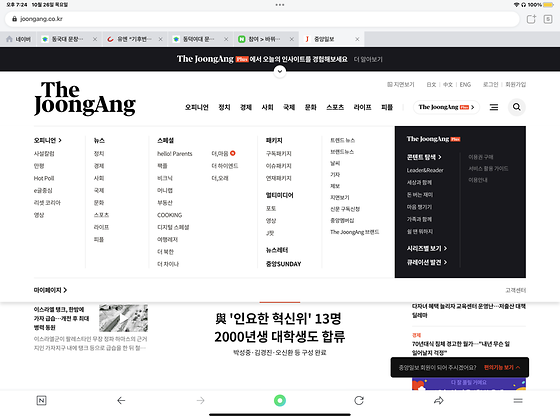Click the padlock icon in the address bar
Viewport: 560px width, 419px height.
tap(15, 19)
